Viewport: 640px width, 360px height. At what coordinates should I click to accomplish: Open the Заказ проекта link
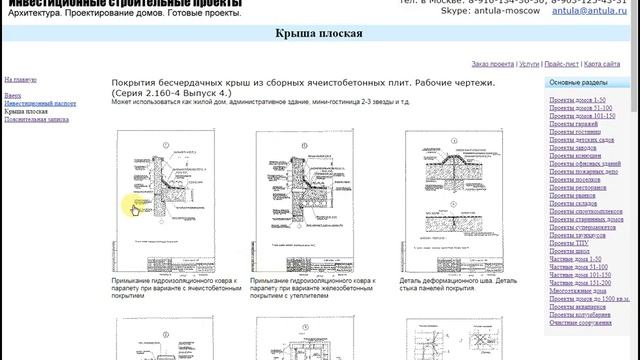tap(493, 64)
